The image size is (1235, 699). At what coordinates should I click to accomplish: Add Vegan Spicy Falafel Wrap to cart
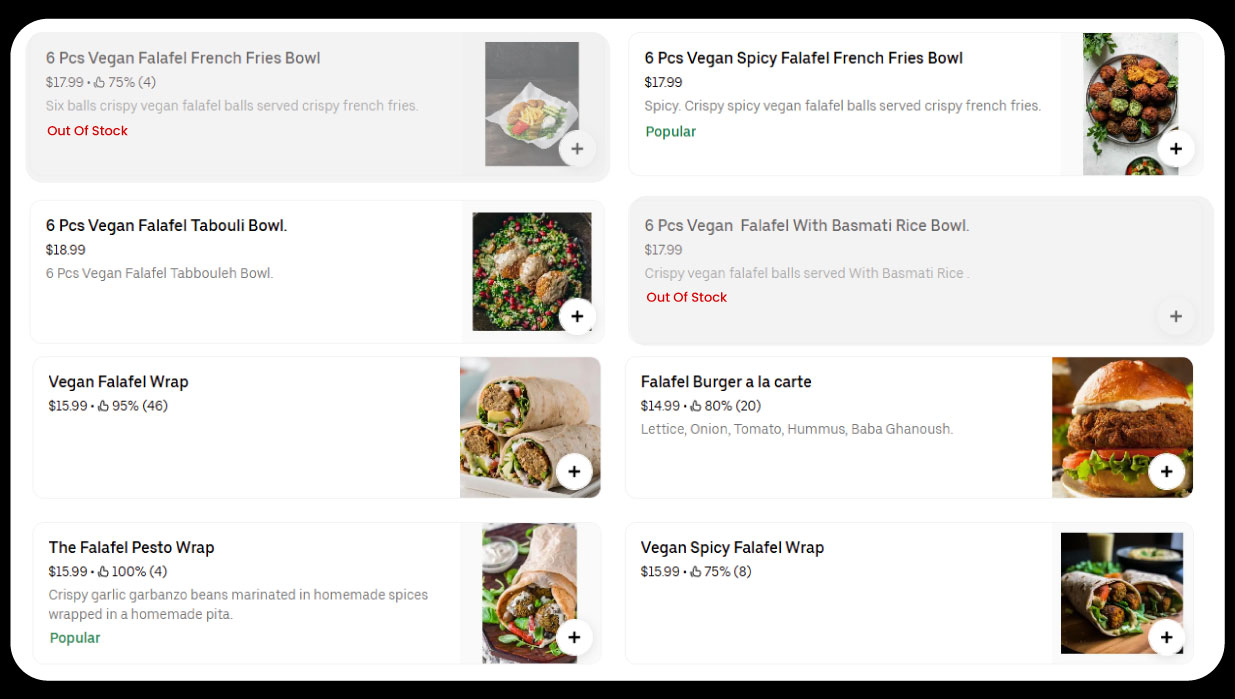click(1166, 637)
